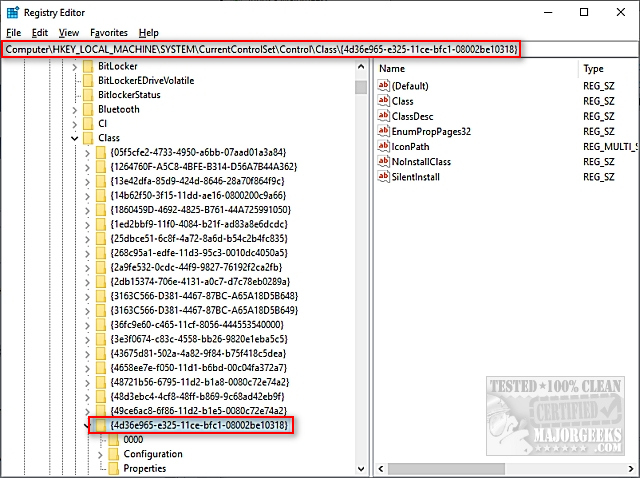This screenshot has width=640, height=478.
Task: Click the REG_SZ type of SilentInstall
Action: (598, 177)
